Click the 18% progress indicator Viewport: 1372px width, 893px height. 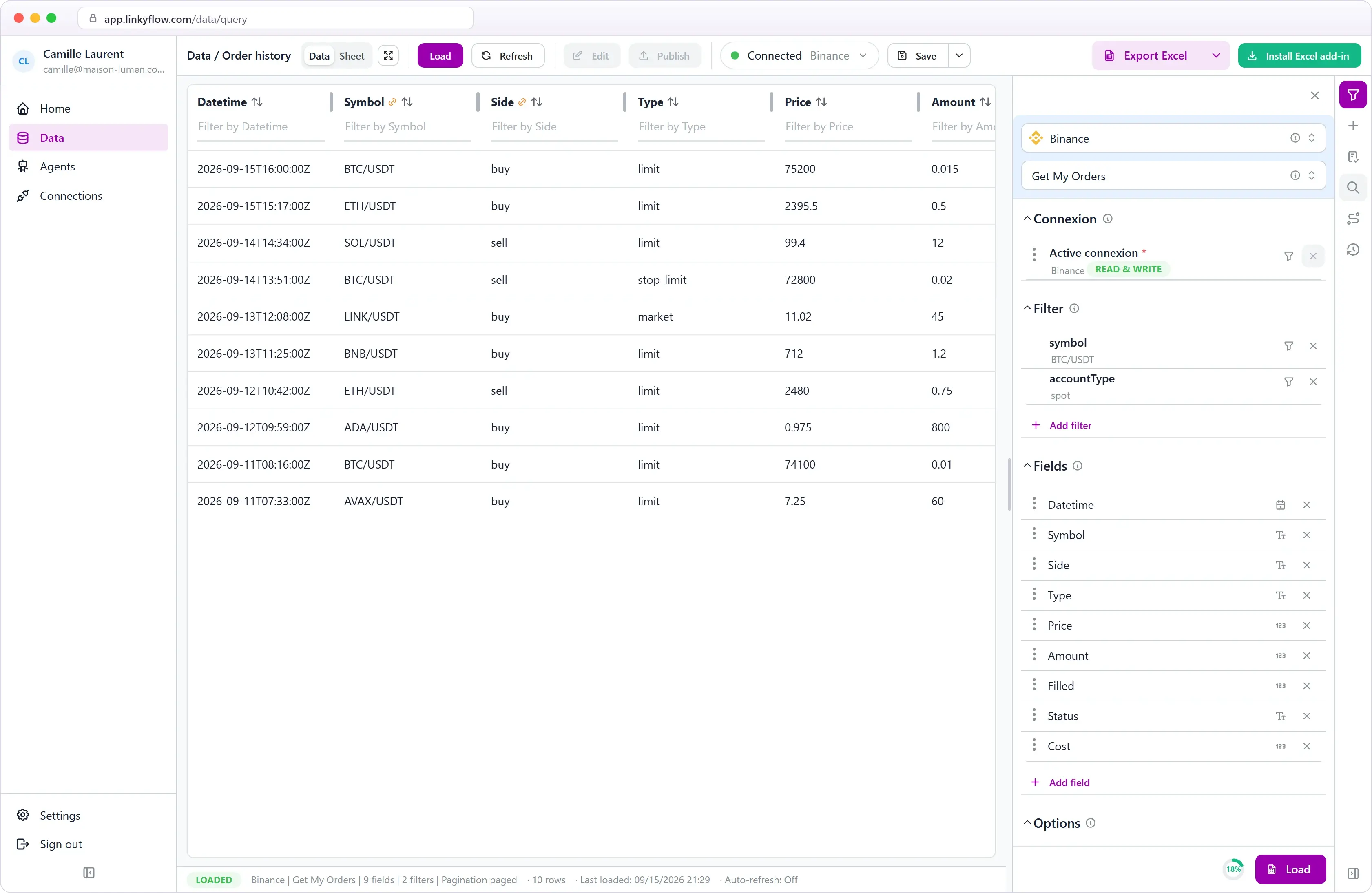pos(1233,869)
